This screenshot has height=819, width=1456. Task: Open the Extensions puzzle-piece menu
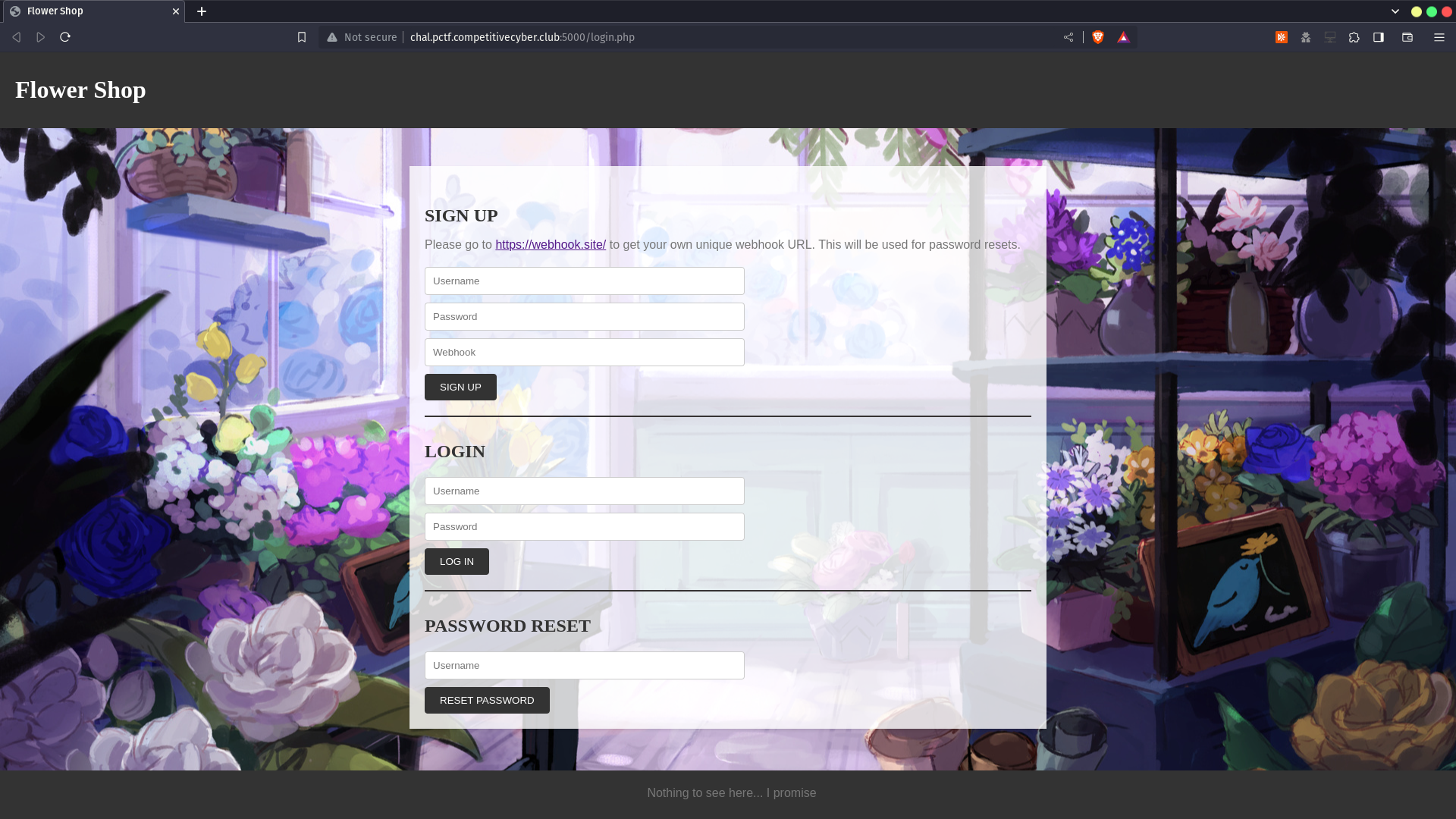[1354, 37]
